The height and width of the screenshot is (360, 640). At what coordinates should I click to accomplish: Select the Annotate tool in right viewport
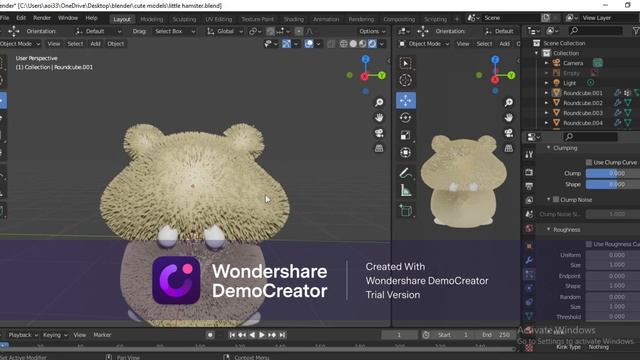pos(406,173)
